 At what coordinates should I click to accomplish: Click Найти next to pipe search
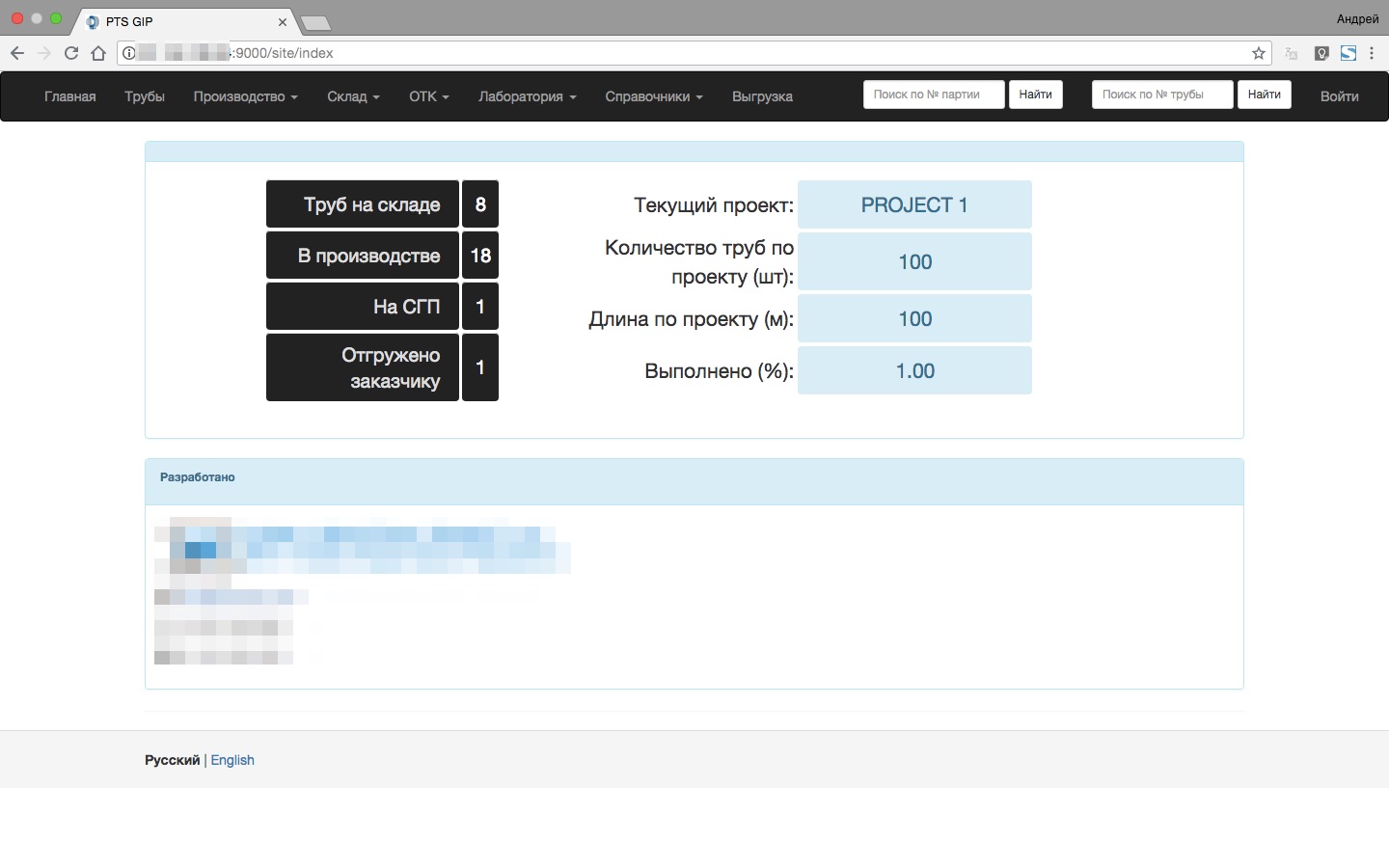1265,95
